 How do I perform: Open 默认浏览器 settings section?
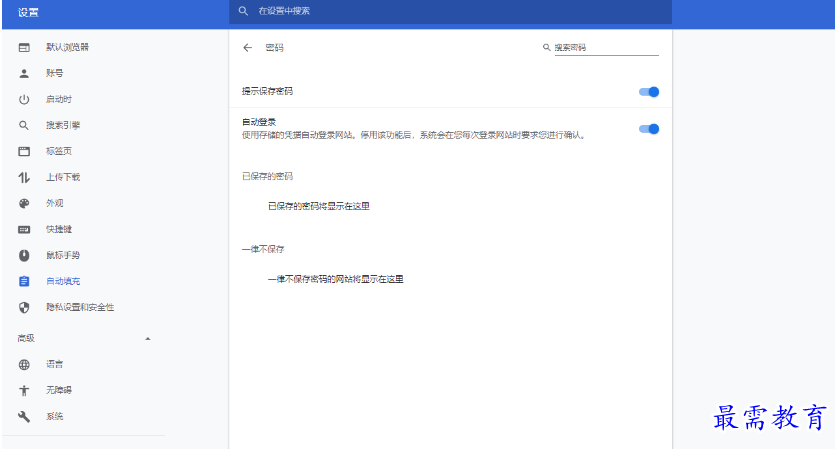67,47
